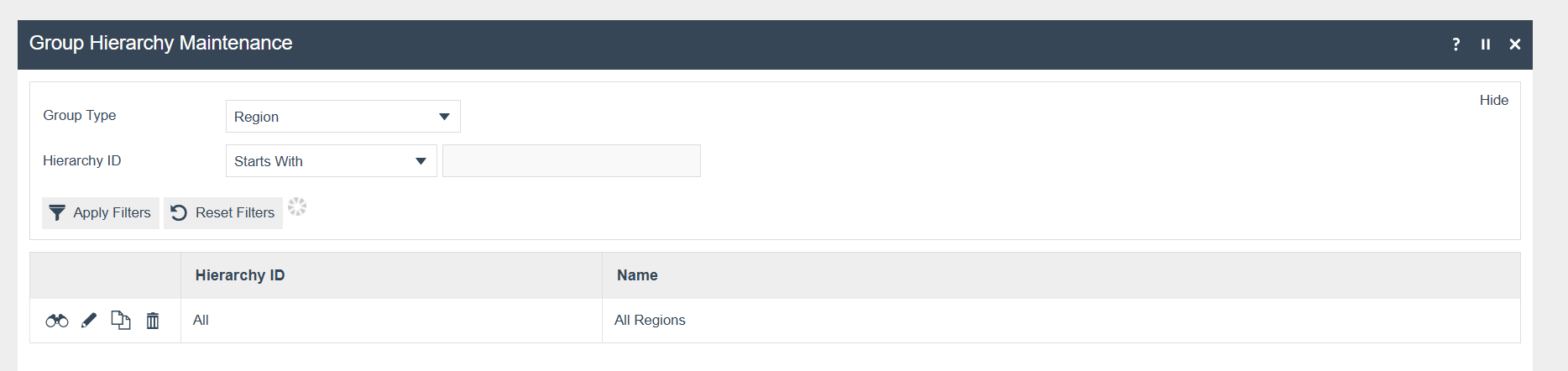This screenshot has width=1568, height=371.
Task: Click the Reset Filters button
Action: coord(223,213)
